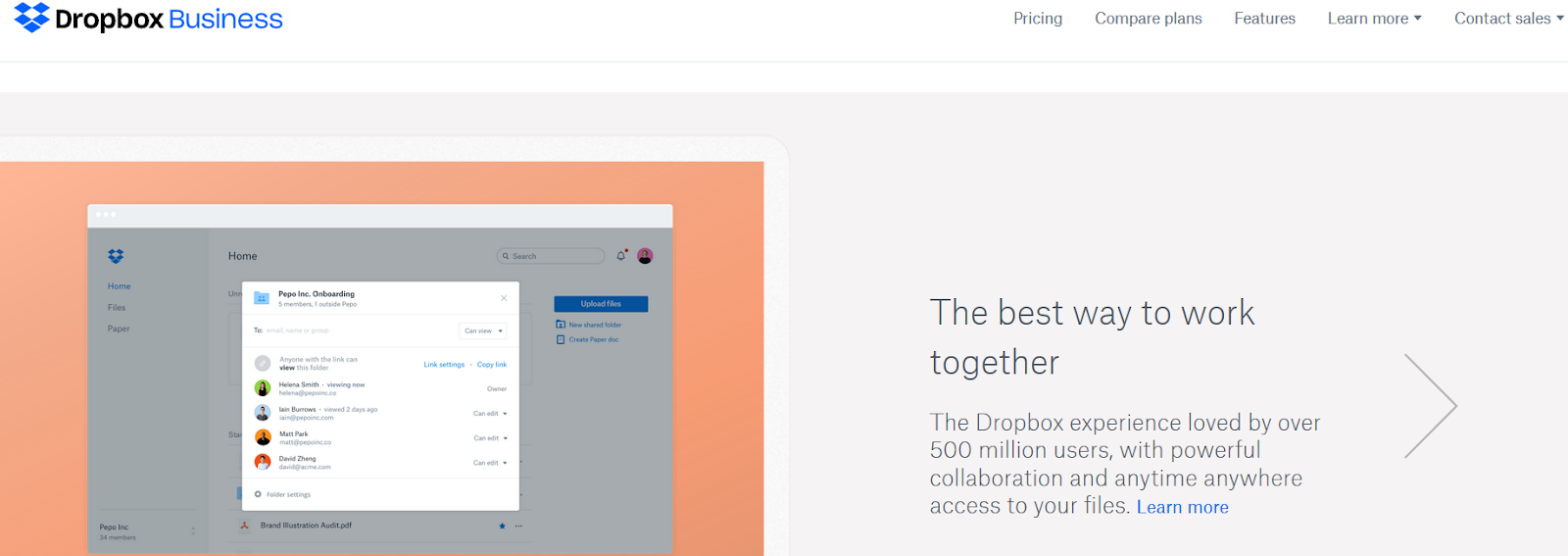The width and height of the screenshot is (1568, 556).
Task: Open the Brand Illustration Audit.pdf file
Action: click(306, 526)
